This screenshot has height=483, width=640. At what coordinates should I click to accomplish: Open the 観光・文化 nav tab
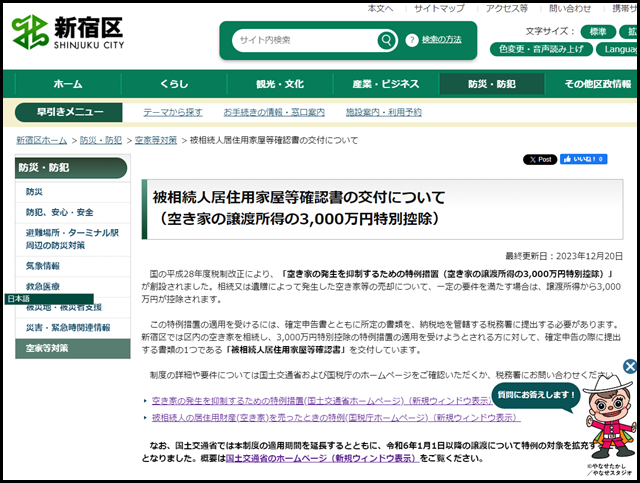(280, 84)
